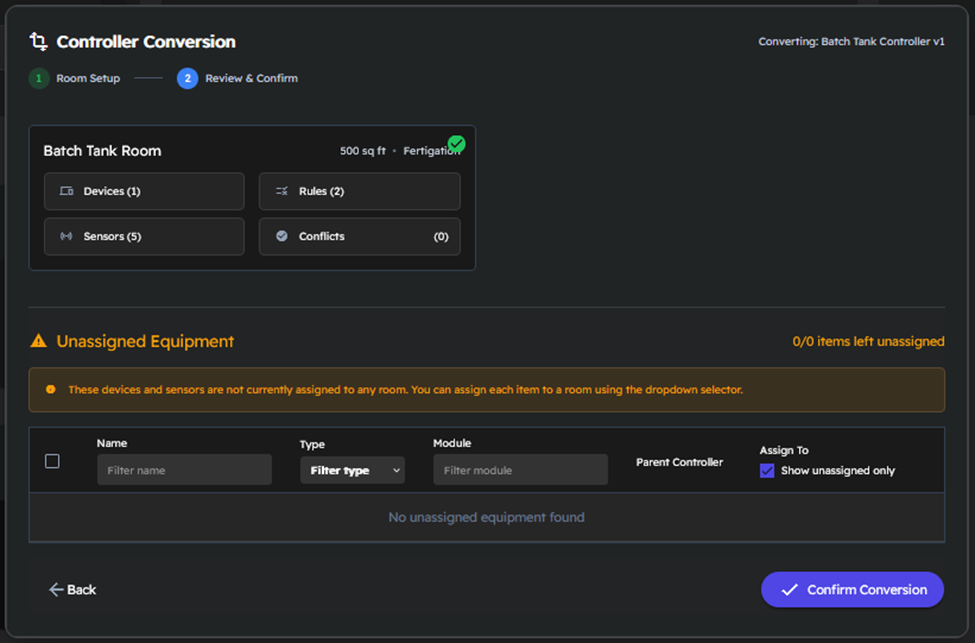The image size is (975, 643).
Task: Toggle the select-all checkbox in table header
Action: pyautogui.click(x=52, y=461)
